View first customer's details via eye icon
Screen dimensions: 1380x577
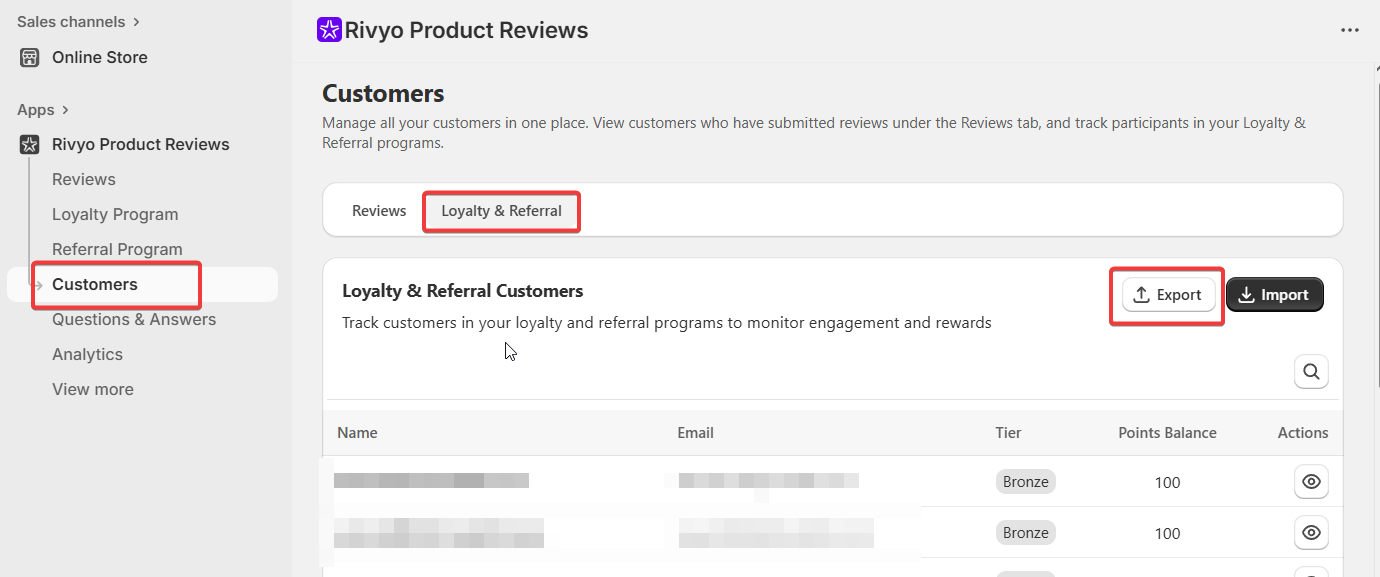click(x=1311, y=482)
